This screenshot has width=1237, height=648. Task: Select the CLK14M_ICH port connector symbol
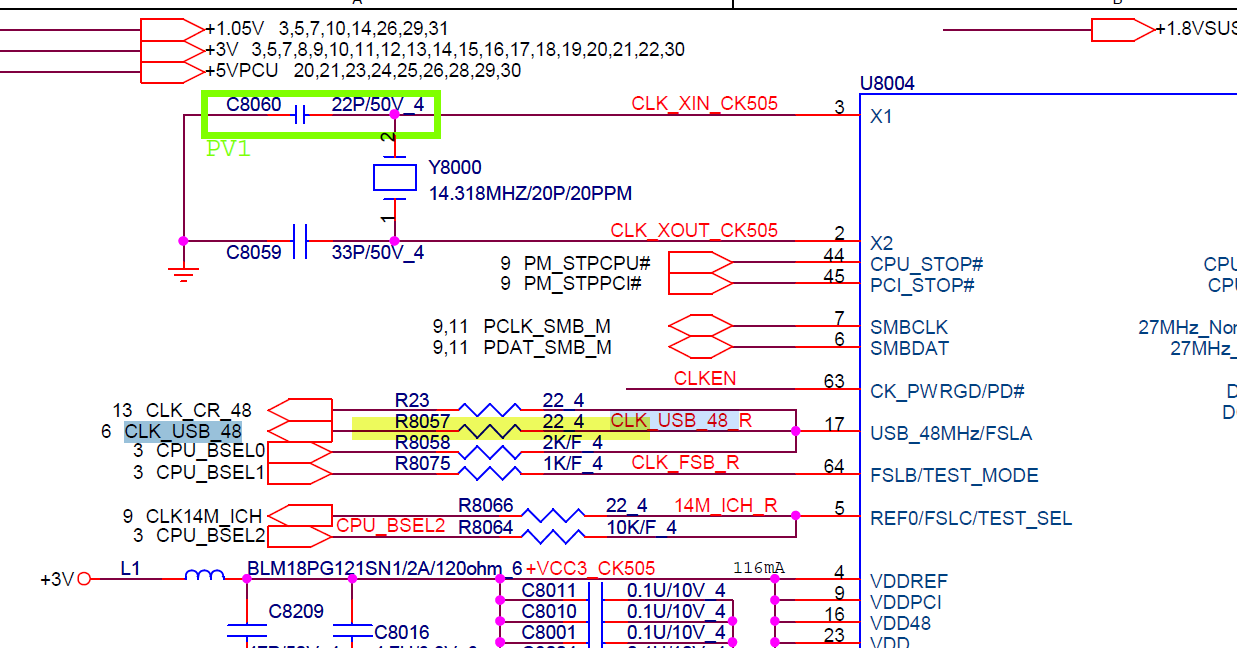pos(301,516)
